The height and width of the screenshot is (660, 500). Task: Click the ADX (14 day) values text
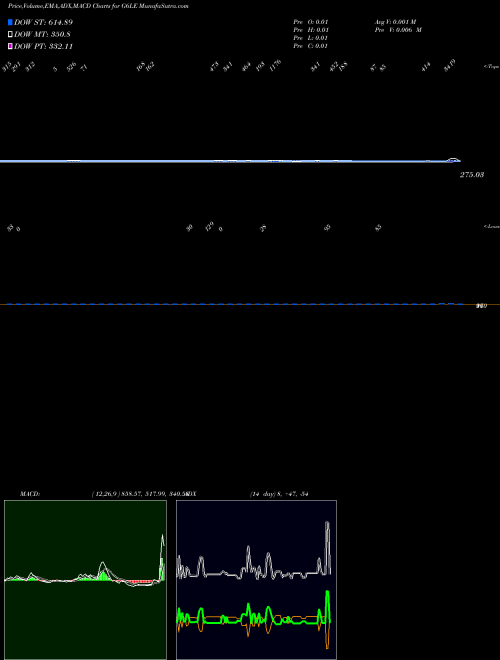(x=279, y=494)
